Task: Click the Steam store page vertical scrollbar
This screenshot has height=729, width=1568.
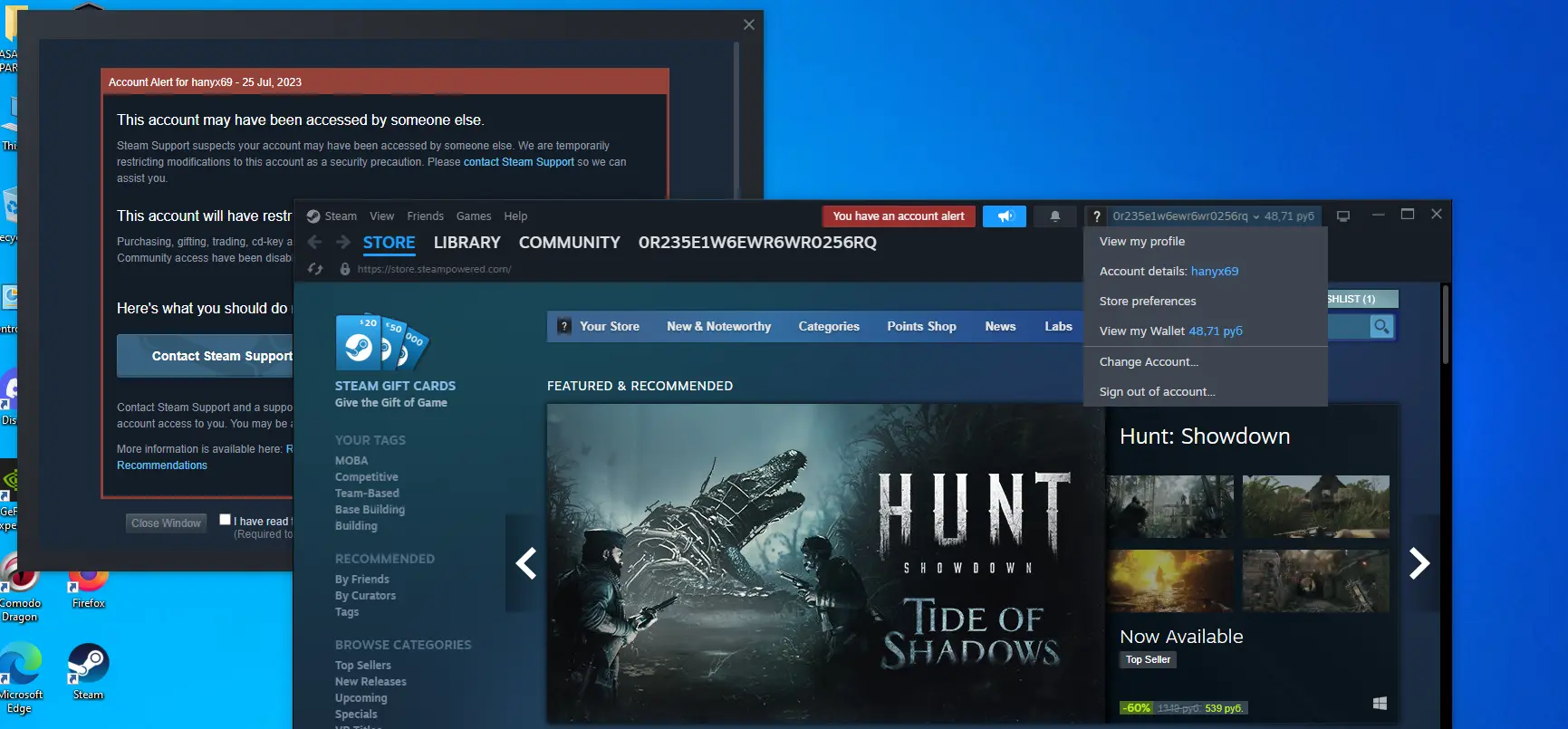Action: pyautogui.click(x=1446, y=326)
